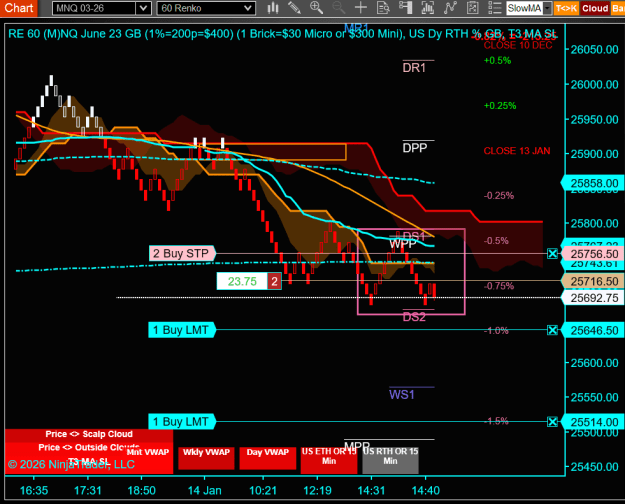The image size is (625, 504).
Task: Cancel the 25756.50 Buy STP order
Action: coord(552,254)
